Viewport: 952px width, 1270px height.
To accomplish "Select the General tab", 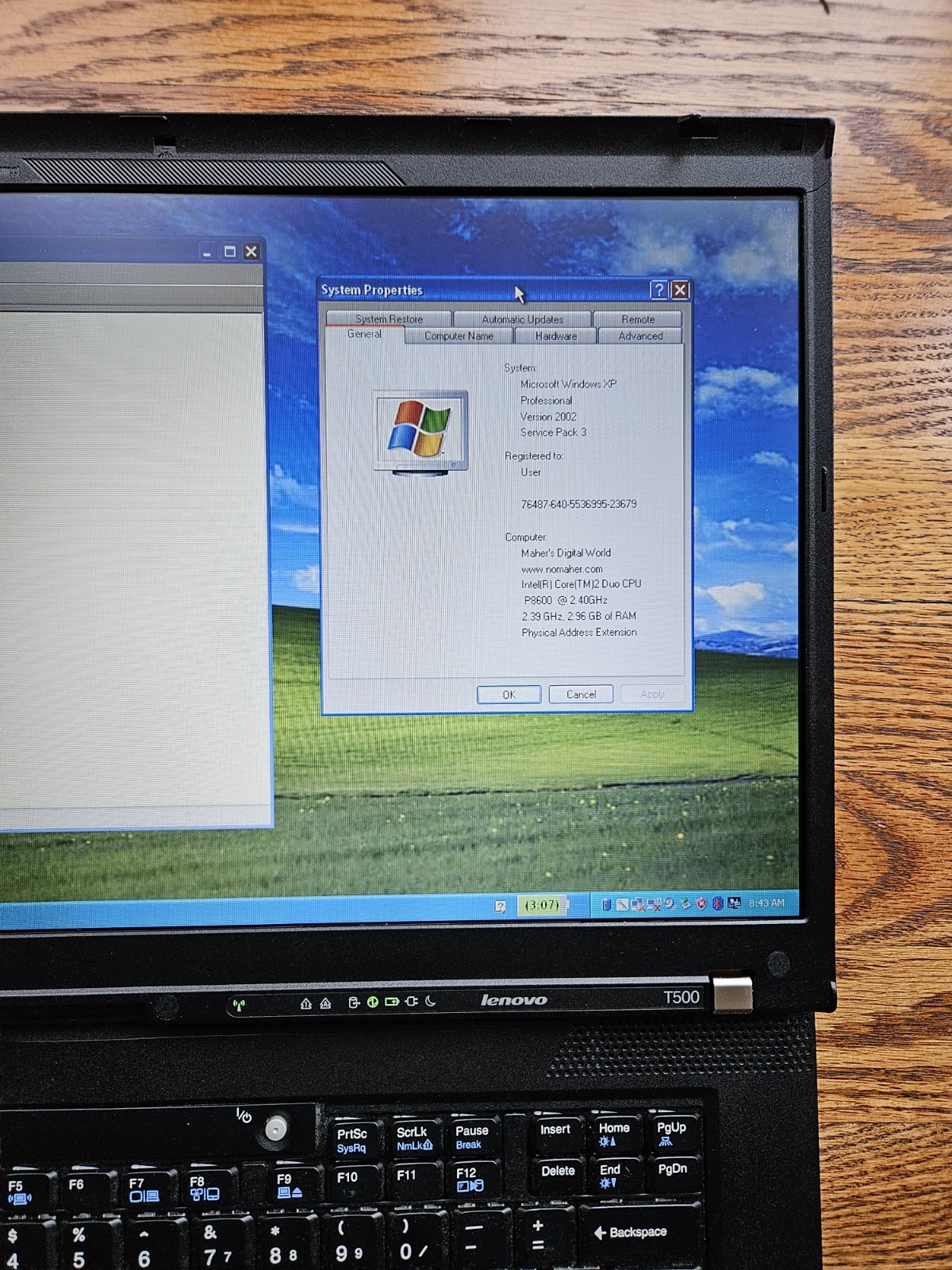I will pos(364,334).
